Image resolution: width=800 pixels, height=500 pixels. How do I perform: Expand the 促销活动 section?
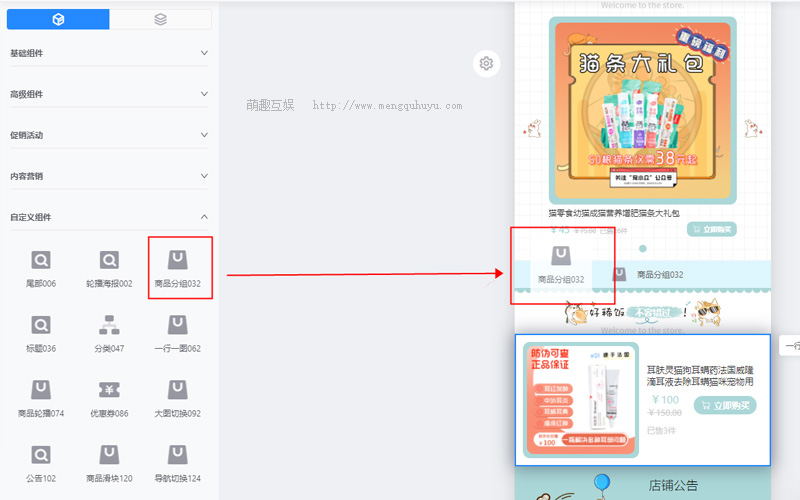(x=109, y=135)
